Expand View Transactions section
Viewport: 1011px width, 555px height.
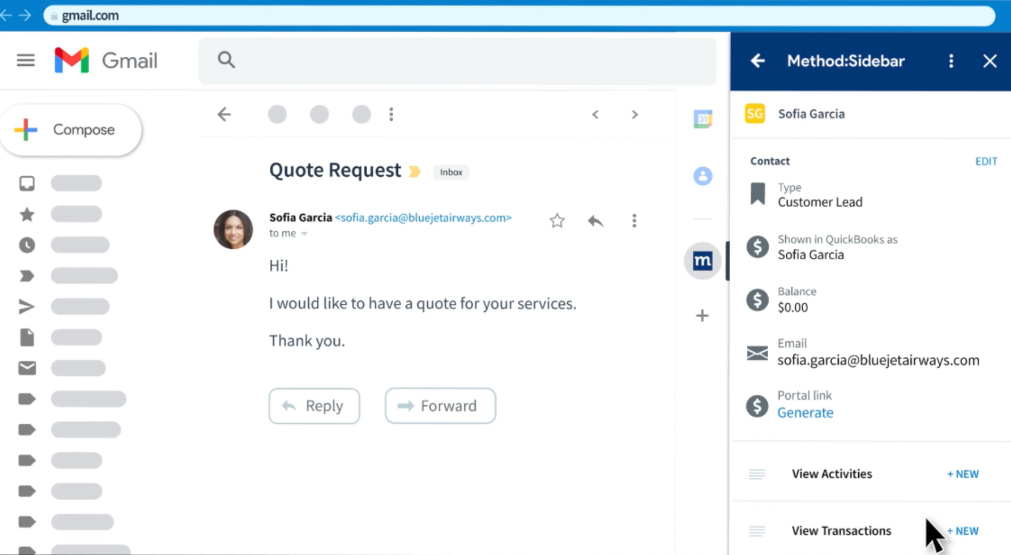point(841,531)
